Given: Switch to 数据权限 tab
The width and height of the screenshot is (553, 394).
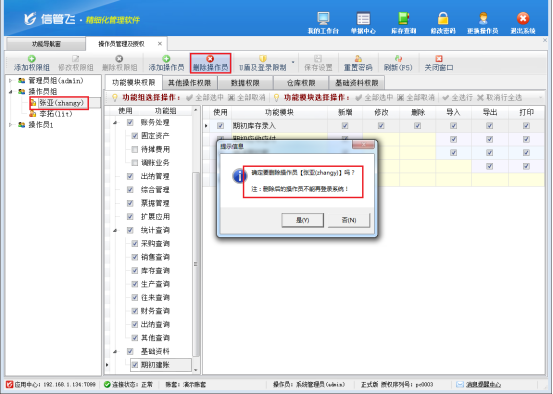Looking at the screenshot, I should click(245, 83).
